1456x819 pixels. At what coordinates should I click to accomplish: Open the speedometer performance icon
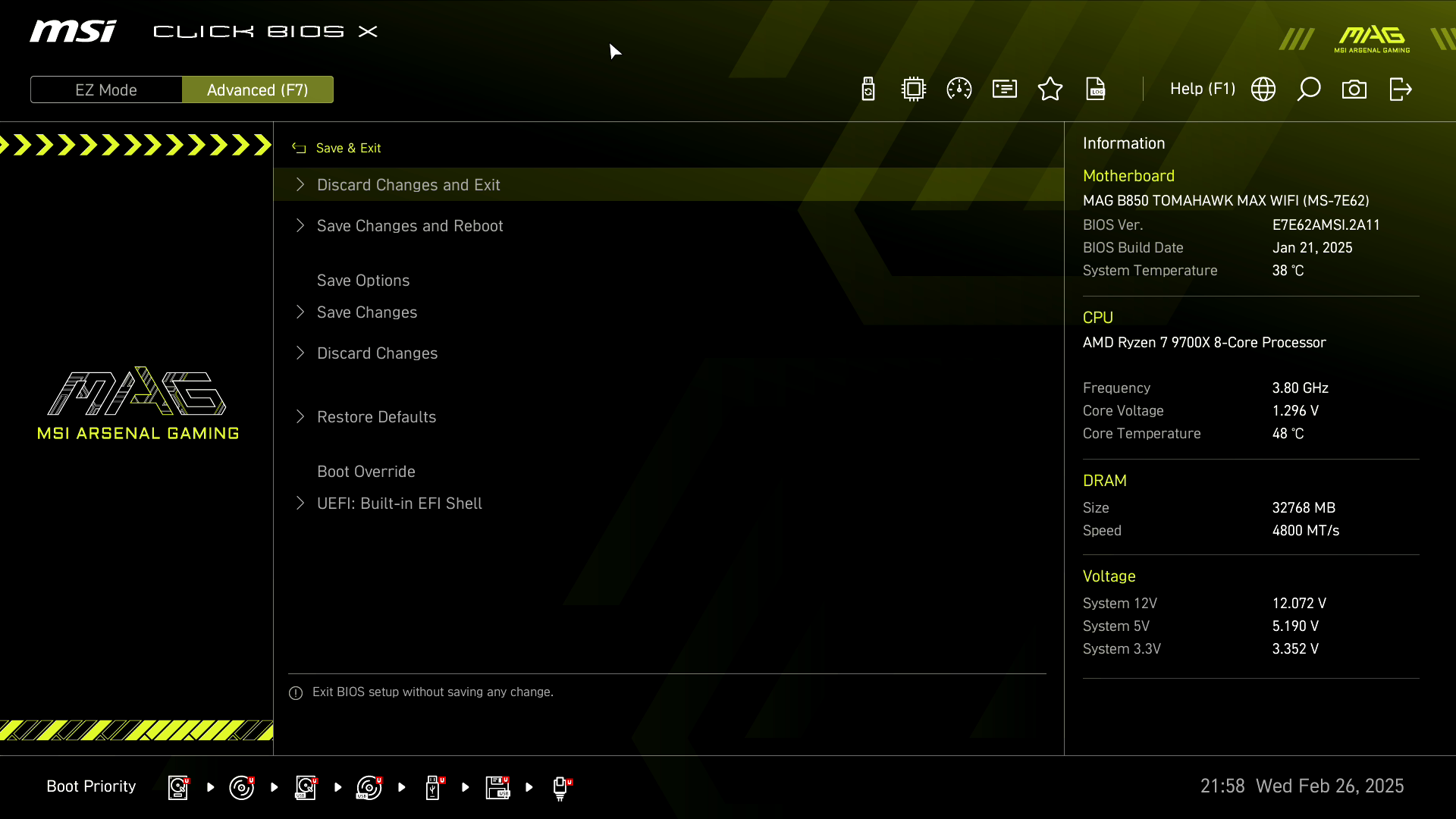pos(959,89)
